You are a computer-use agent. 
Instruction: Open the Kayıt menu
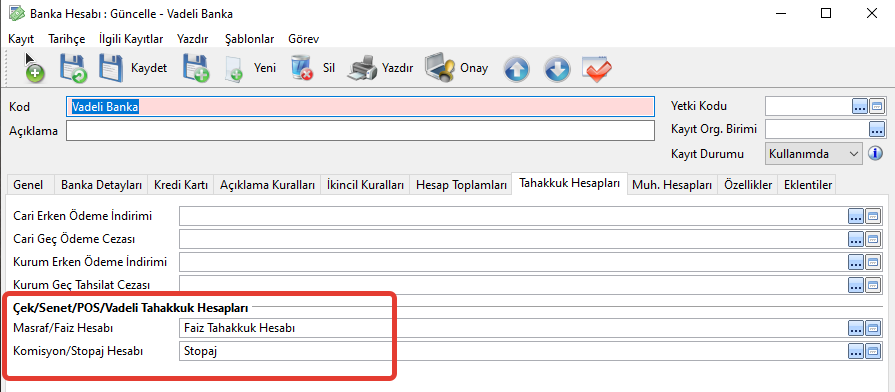21,39
